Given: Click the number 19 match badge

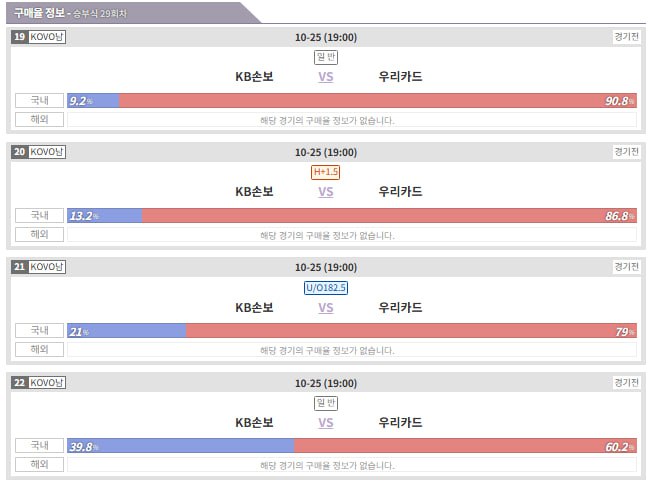Looking at the screenshot, I should click(19, 37).
